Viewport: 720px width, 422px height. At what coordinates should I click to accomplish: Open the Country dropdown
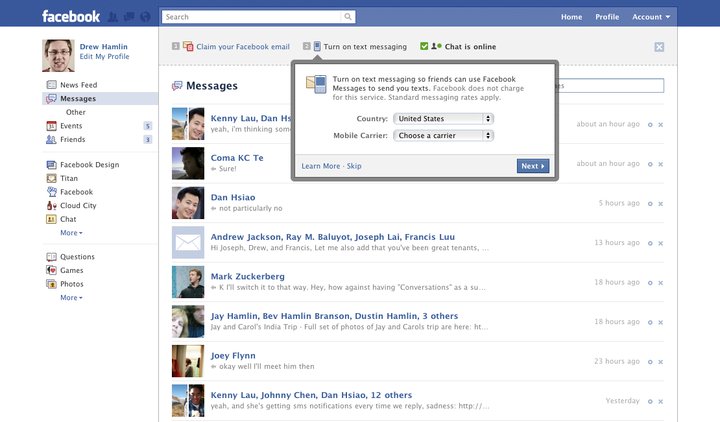tap(444, 118)
